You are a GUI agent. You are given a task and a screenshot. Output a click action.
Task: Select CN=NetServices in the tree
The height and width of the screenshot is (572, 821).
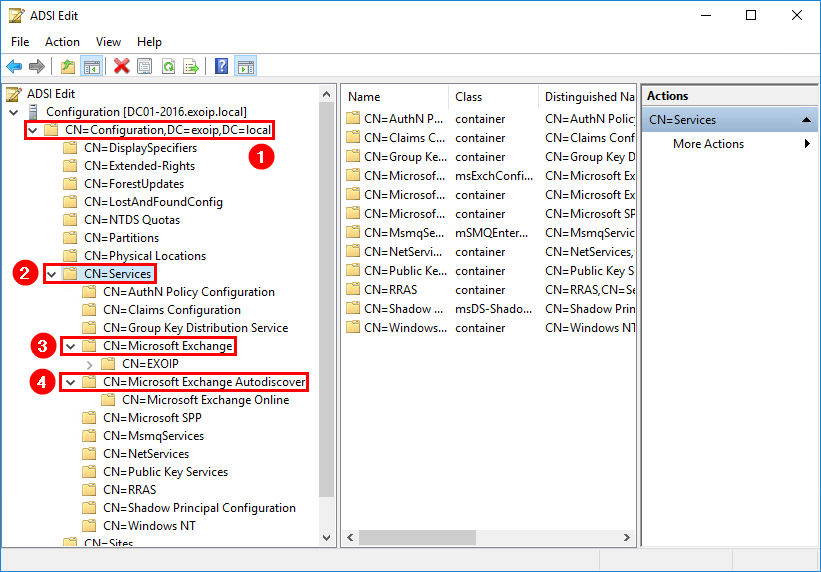tap(146, 454)
